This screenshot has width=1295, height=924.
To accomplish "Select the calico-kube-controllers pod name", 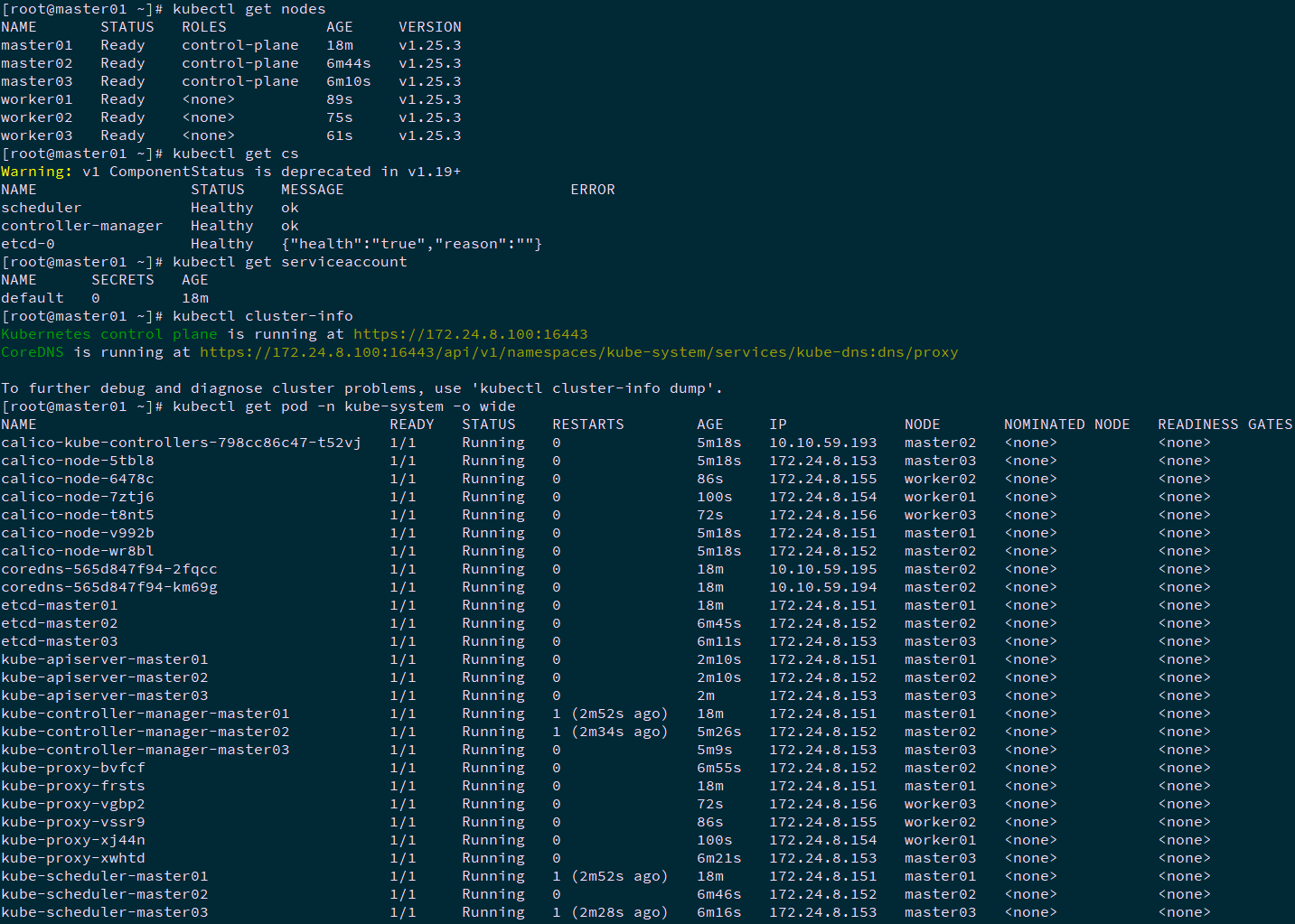I will pyautogui.click(x=181, y=443).
